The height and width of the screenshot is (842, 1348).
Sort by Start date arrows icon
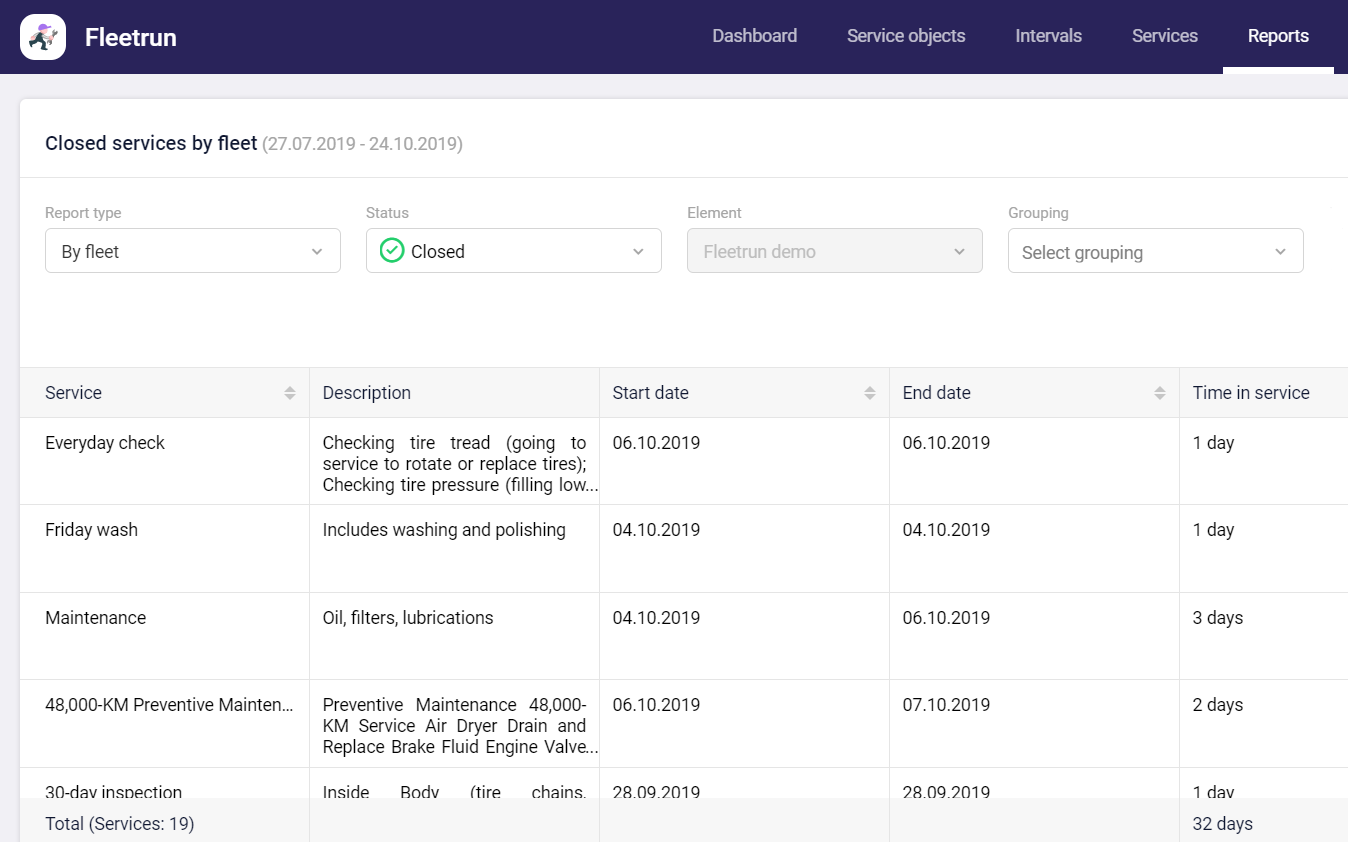coord(870,393)
